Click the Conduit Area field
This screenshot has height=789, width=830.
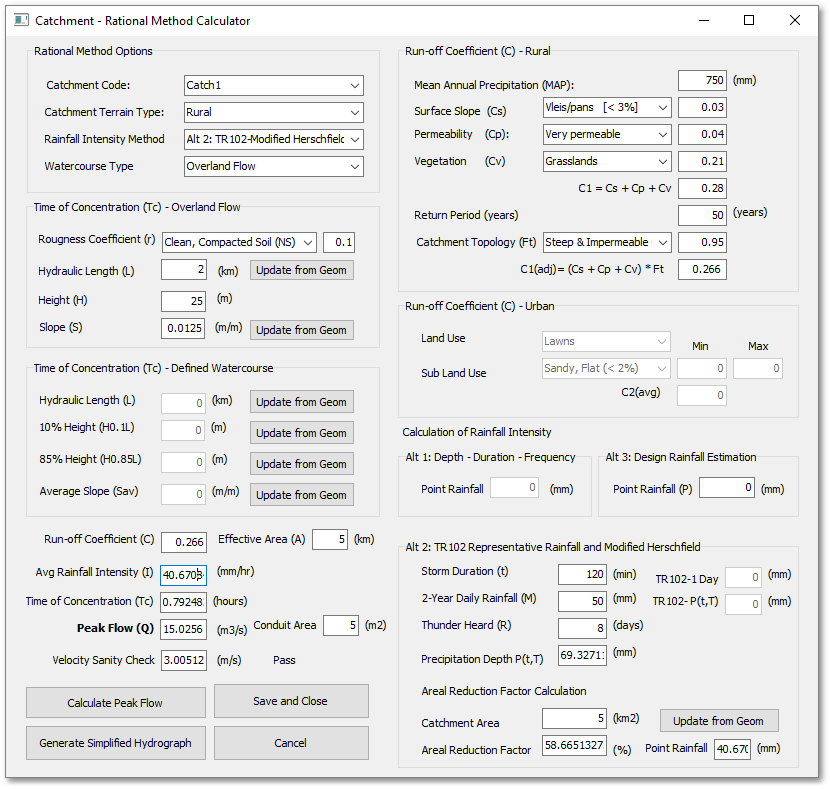341,626
